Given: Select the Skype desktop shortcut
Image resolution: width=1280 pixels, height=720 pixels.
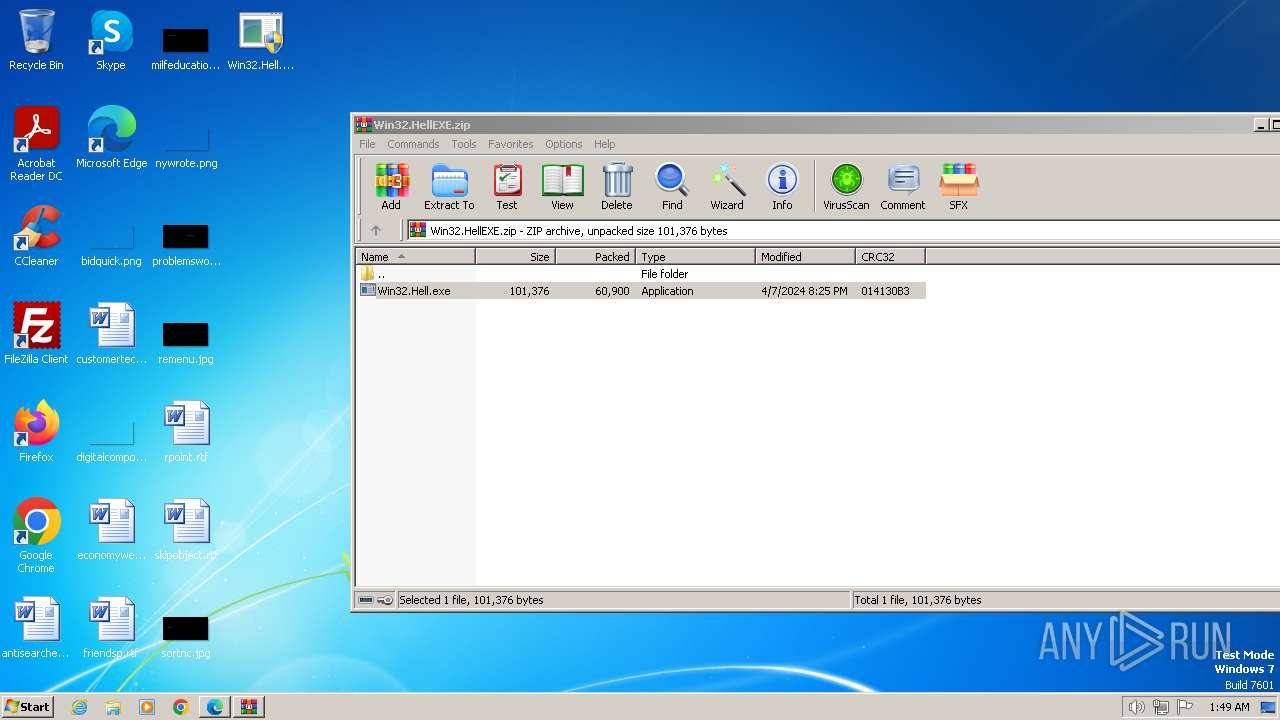Looking at the screenshot, I should [111, 41].
